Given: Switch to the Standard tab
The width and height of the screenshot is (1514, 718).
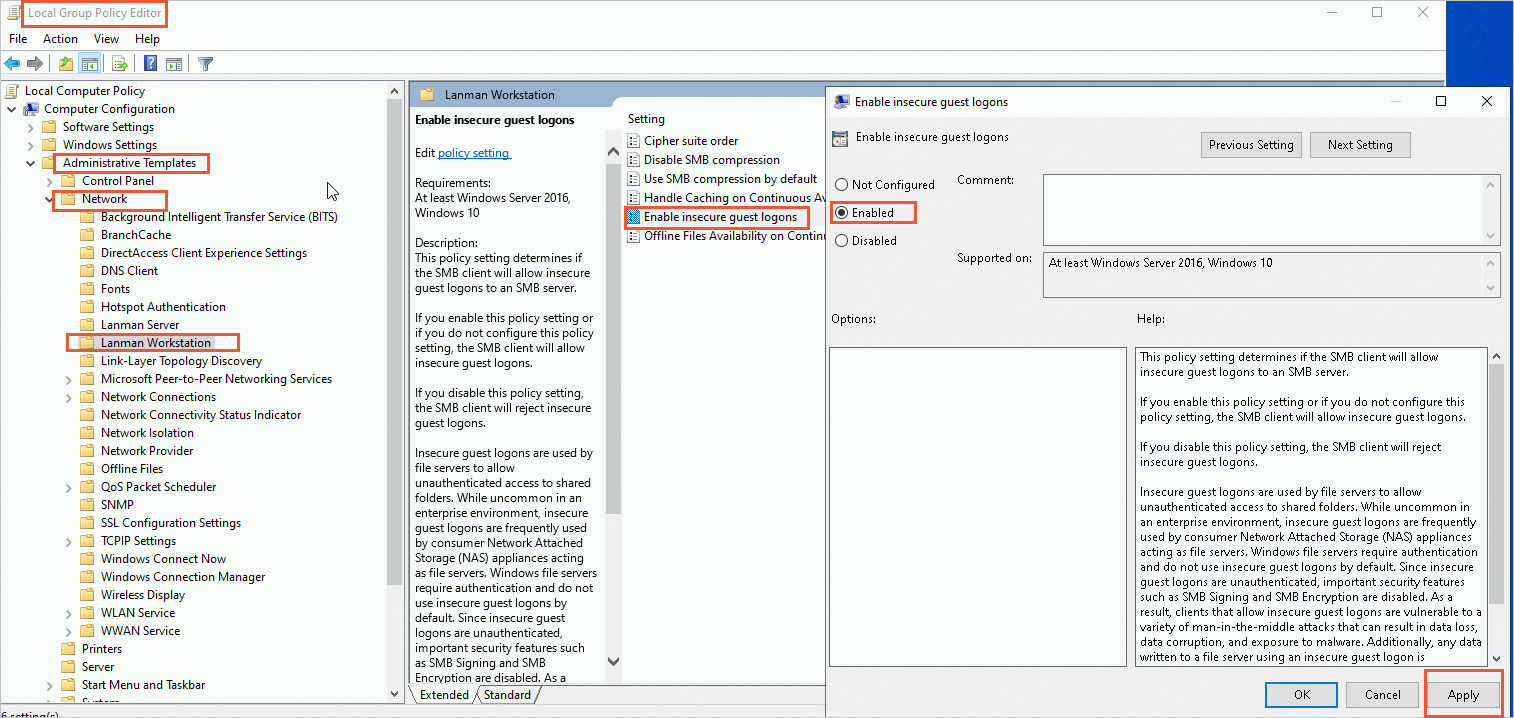Looking at the screenshot, I should pyautogui.click(x=508, y=695).
